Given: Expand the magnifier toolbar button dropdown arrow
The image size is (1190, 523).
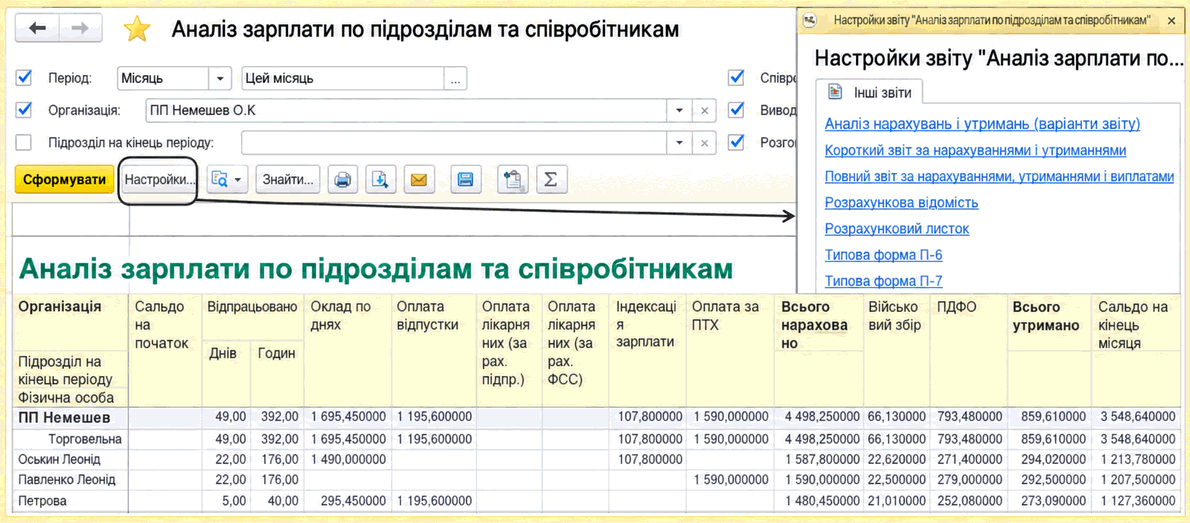Looking at the screenshot, I should point(239,180).
